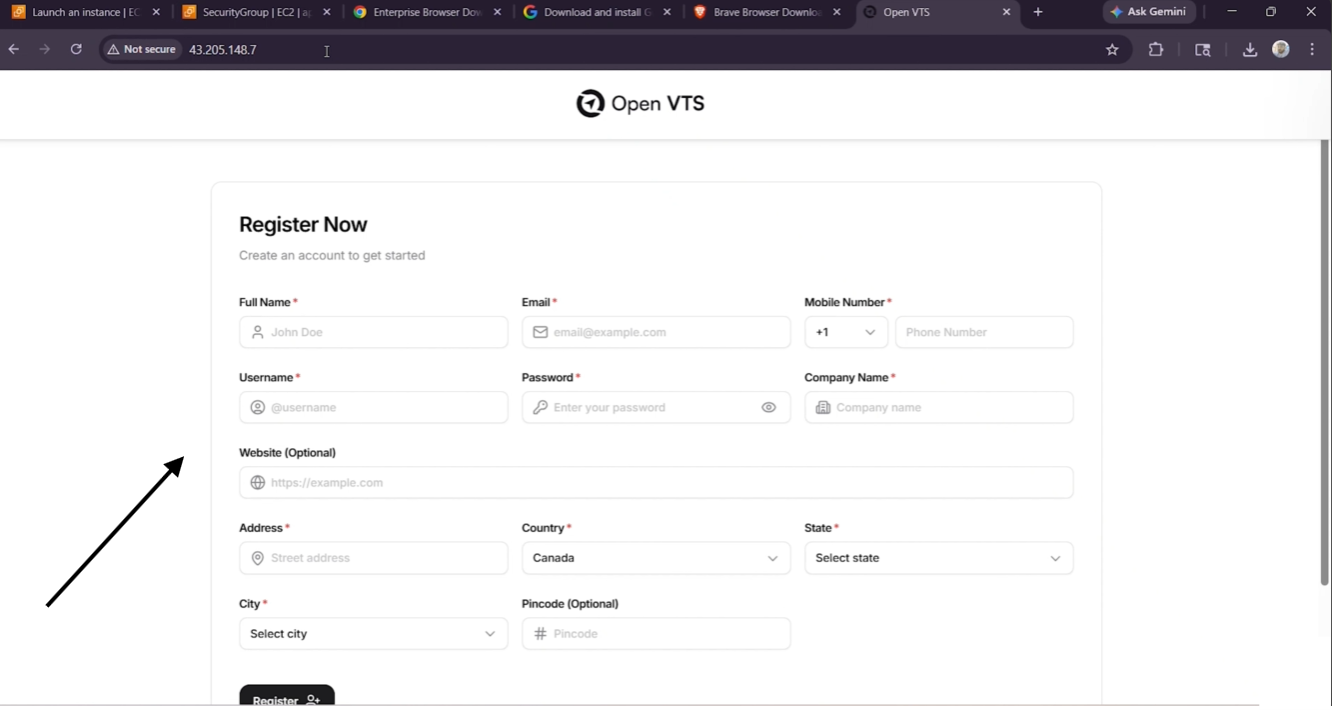1332x710 pixels.
Task: Click the page vertical scrollbar
Action: point(1325,362)
